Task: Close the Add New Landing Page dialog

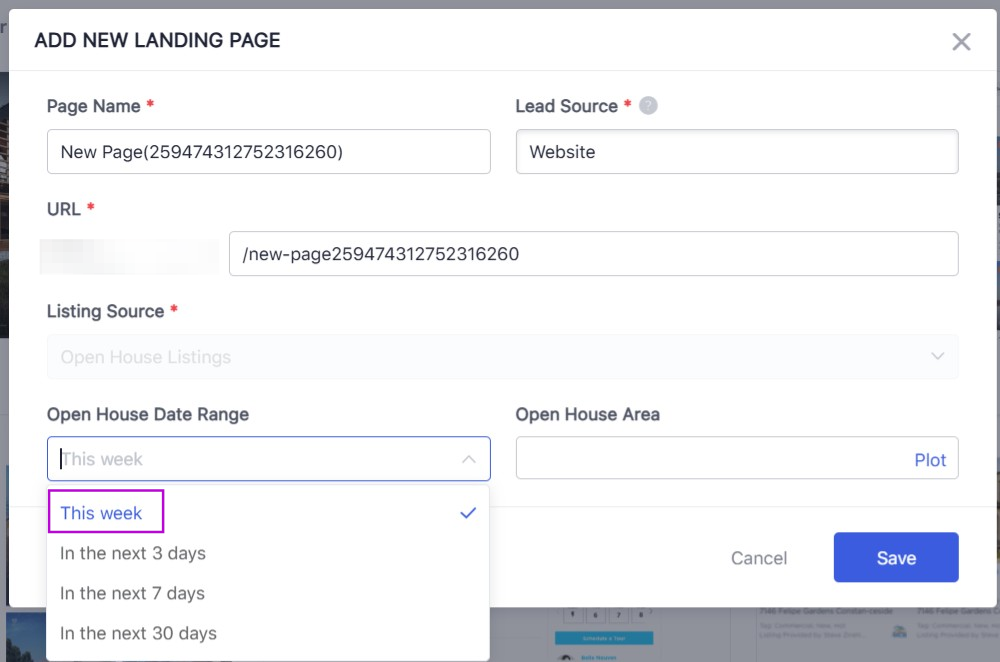Action: (x=961, y=41)
